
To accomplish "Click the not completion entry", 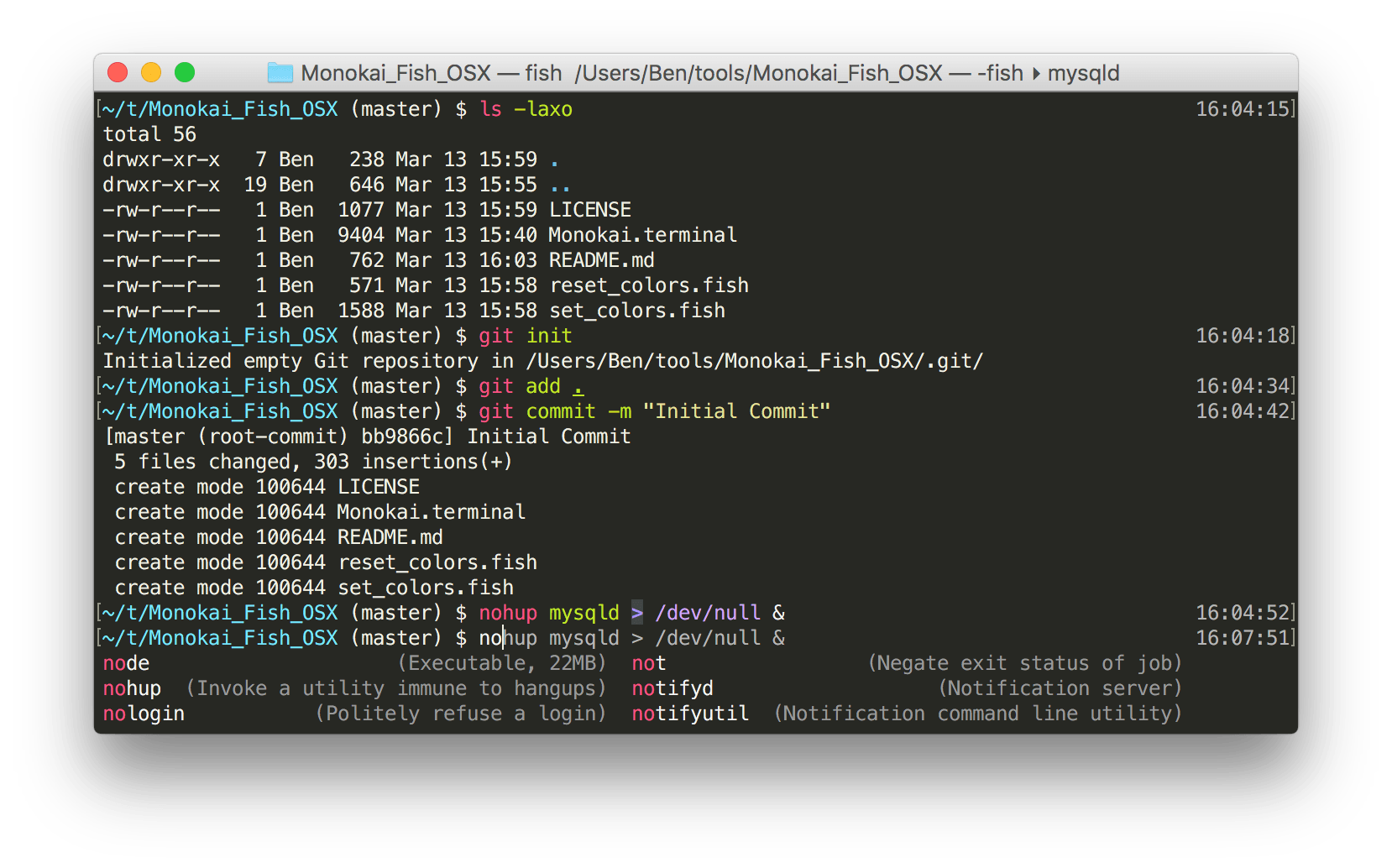I will pos(647,662).
